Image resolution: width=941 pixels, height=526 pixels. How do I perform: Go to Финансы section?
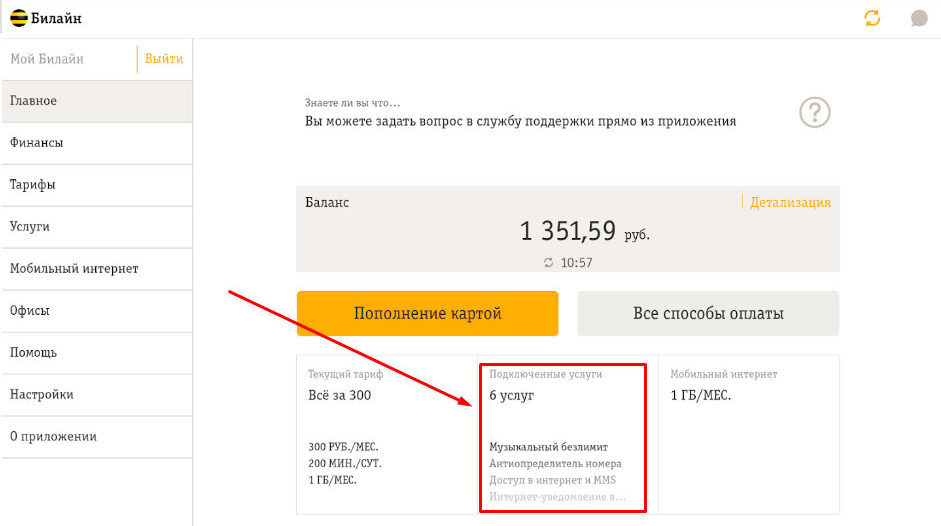click(x=96, y=143)
